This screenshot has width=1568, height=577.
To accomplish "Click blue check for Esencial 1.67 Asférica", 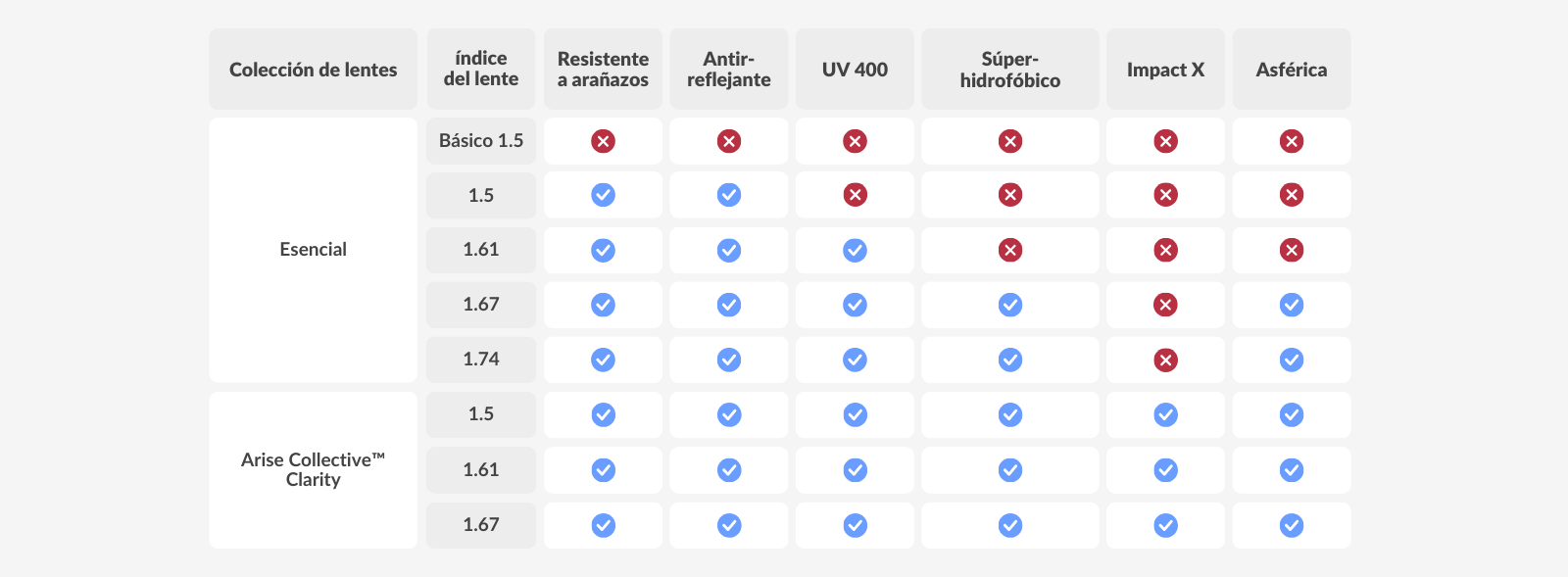I will click(1291, 305).
